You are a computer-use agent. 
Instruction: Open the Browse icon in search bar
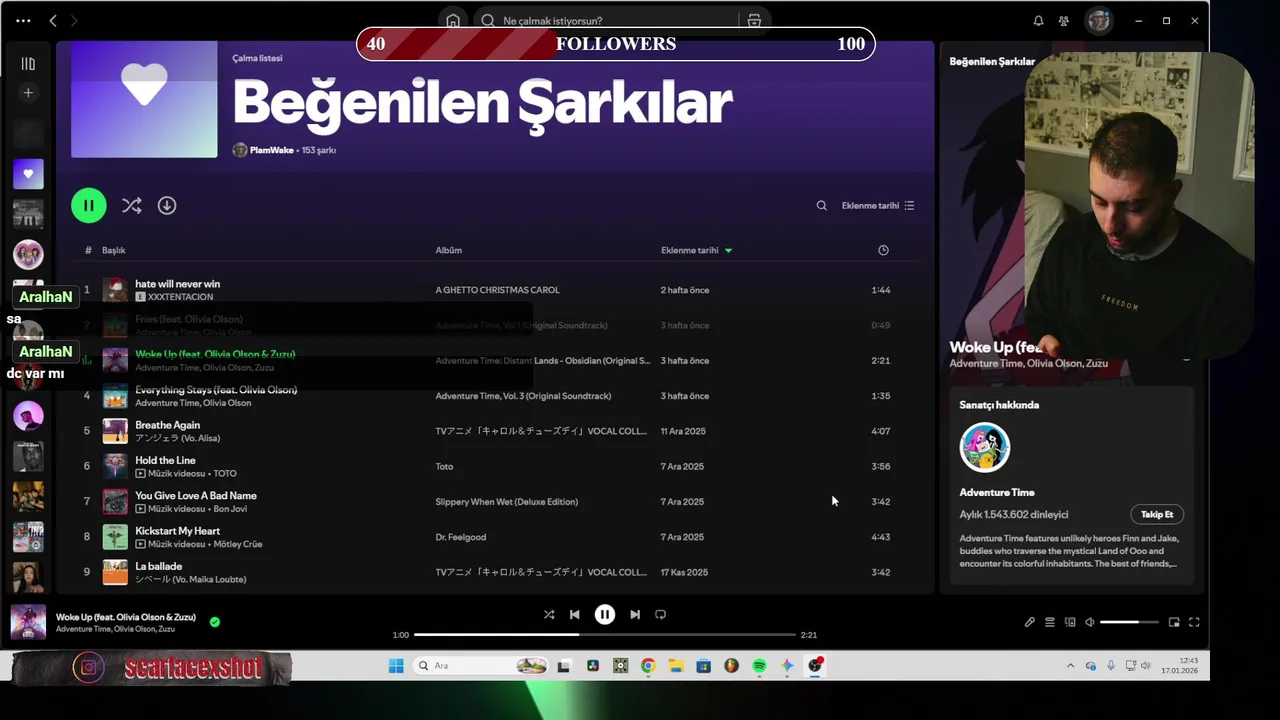point(754,21)
